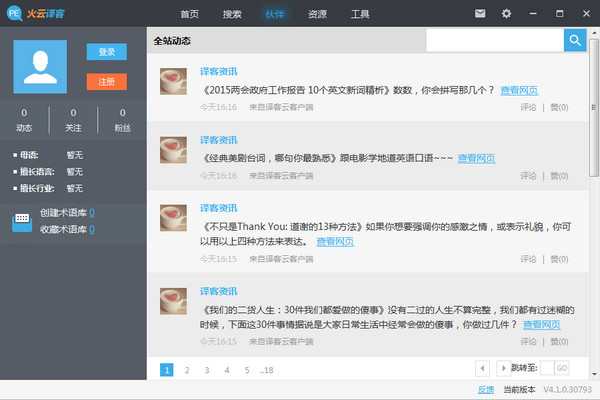Click the 擅长行业 暂无 row
Screen dimensions: 600x400
click(48, 188)
